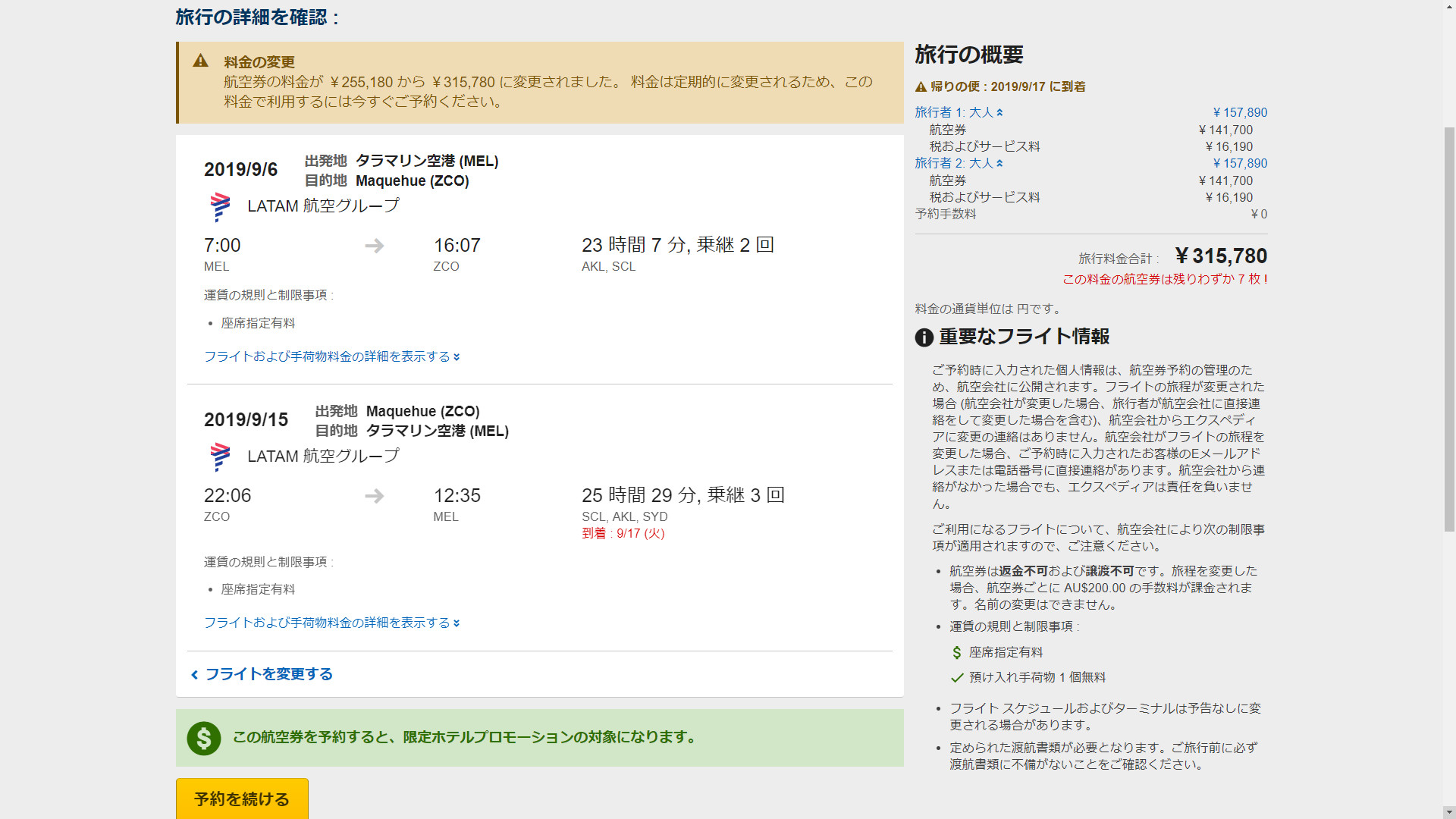Click the total trip price ¥315,780

1221,256
